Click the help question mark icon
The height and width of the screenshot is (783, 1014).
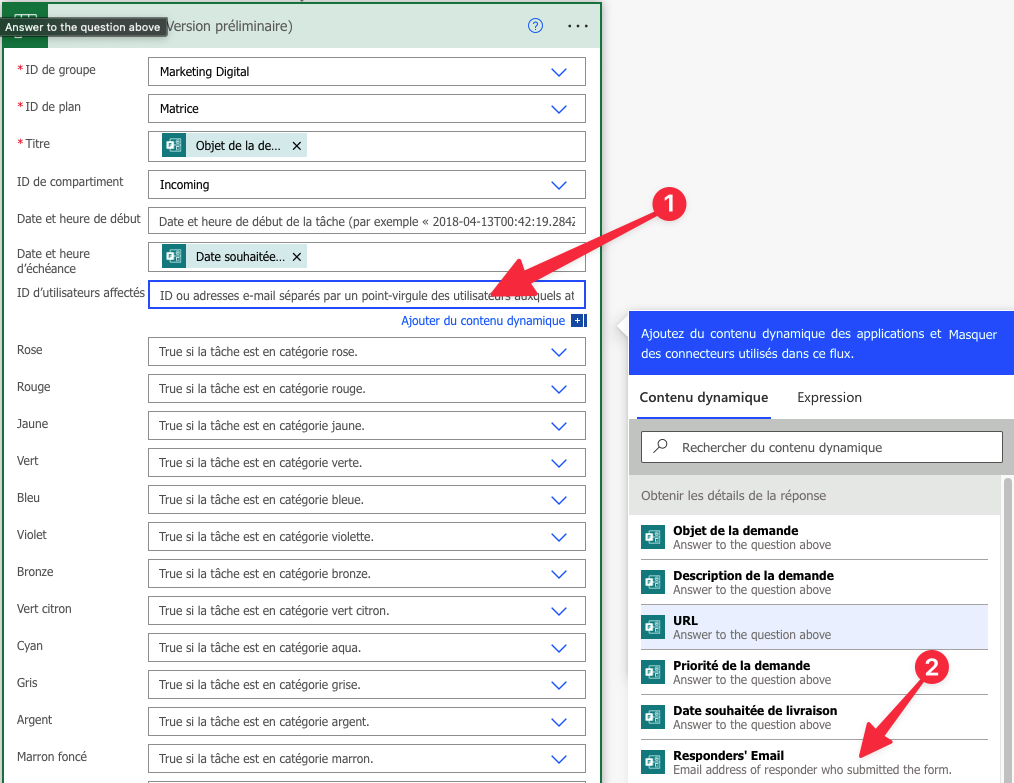point(535,26)
